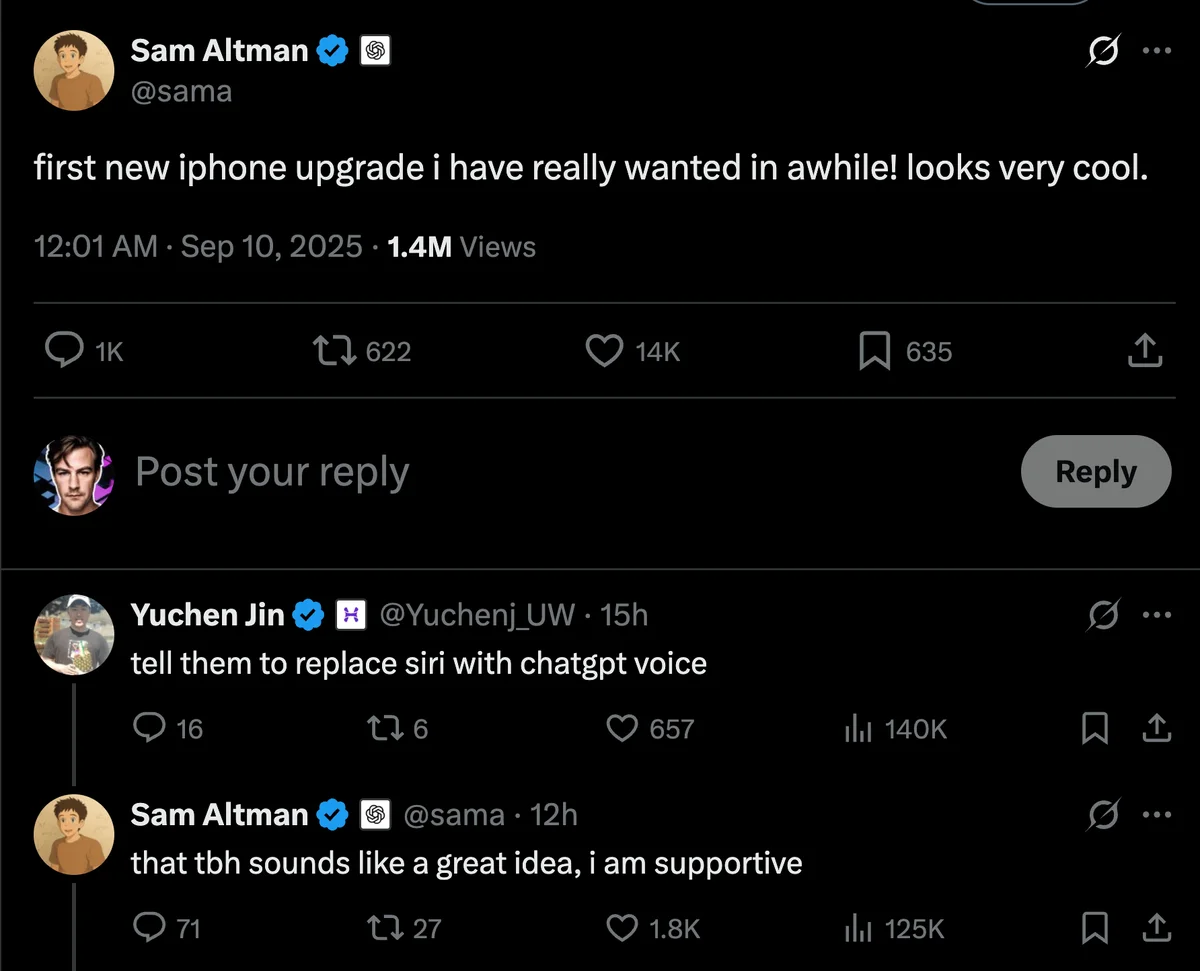Like Yuchen Jin's reply about Siri
The image size is (1200, 971).
[x=623, y=729]
